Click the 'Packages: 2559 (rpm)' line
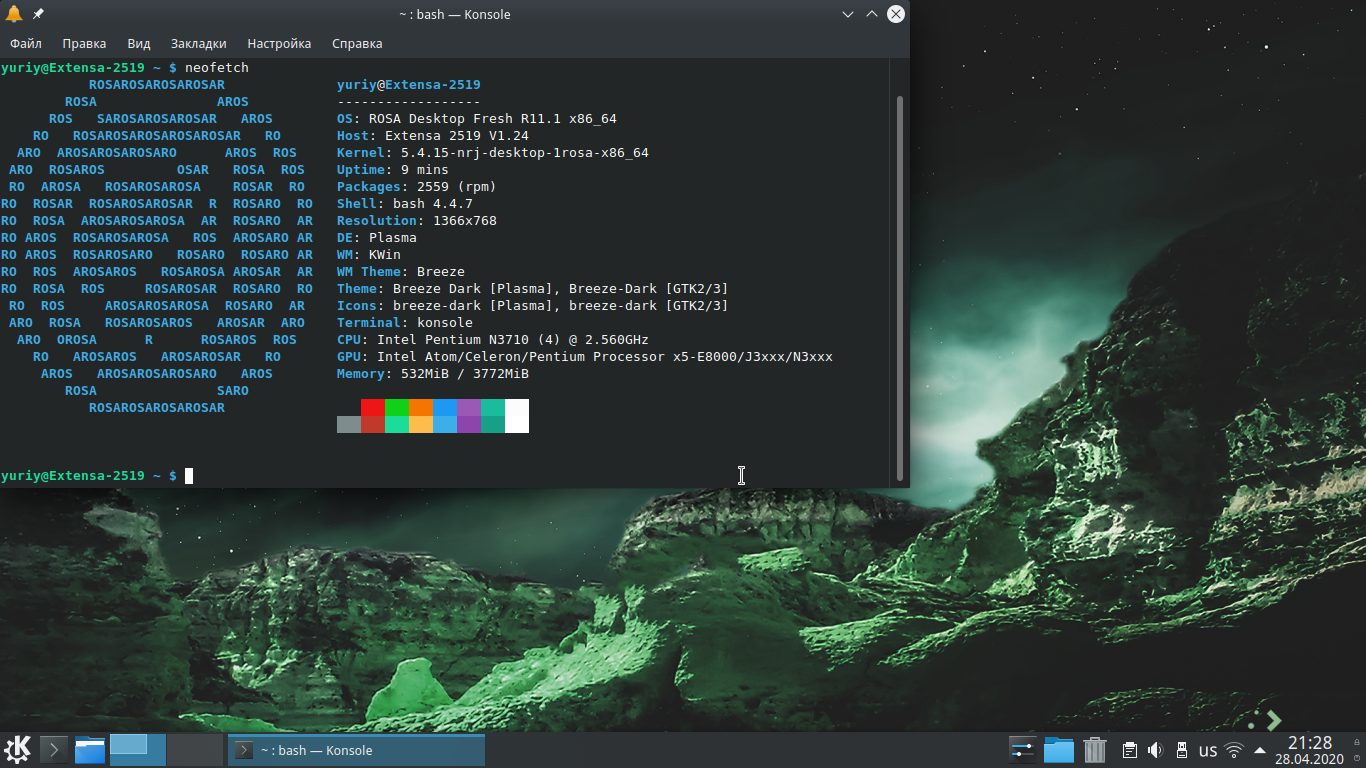 tap(417, 187)
